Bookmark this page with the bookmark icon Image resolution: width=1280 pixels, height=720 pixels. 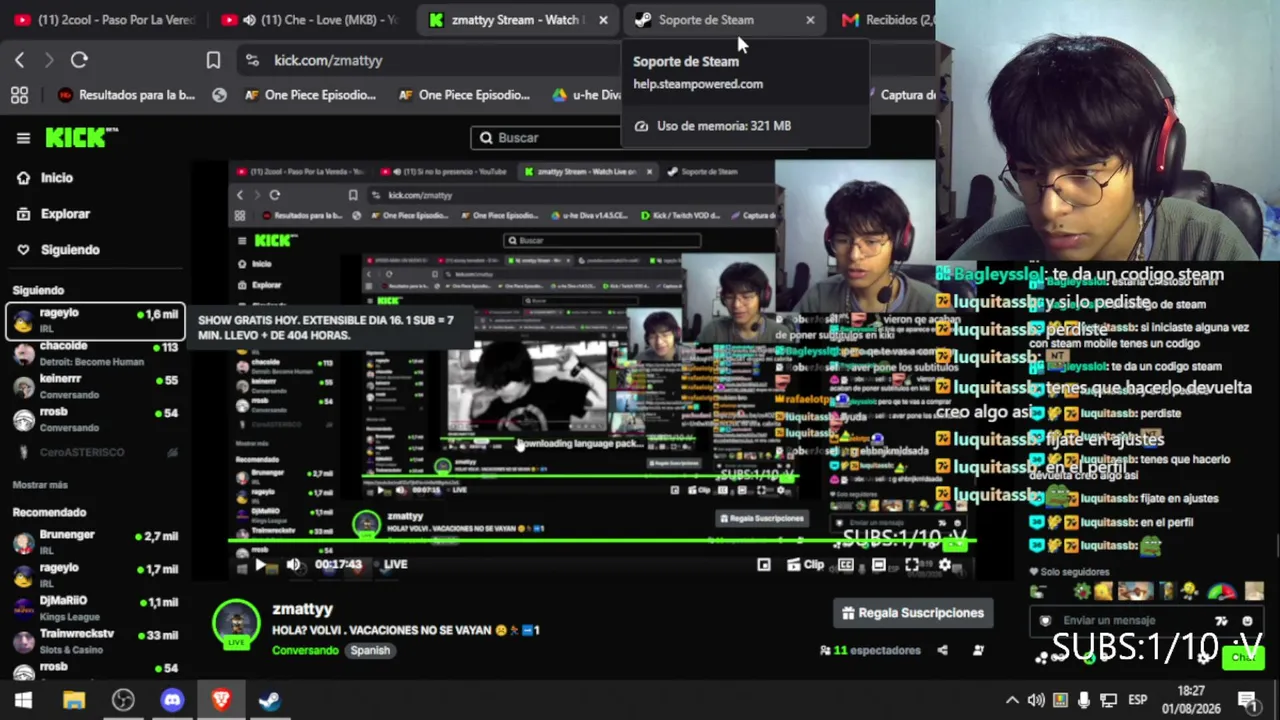click(213, 60)
